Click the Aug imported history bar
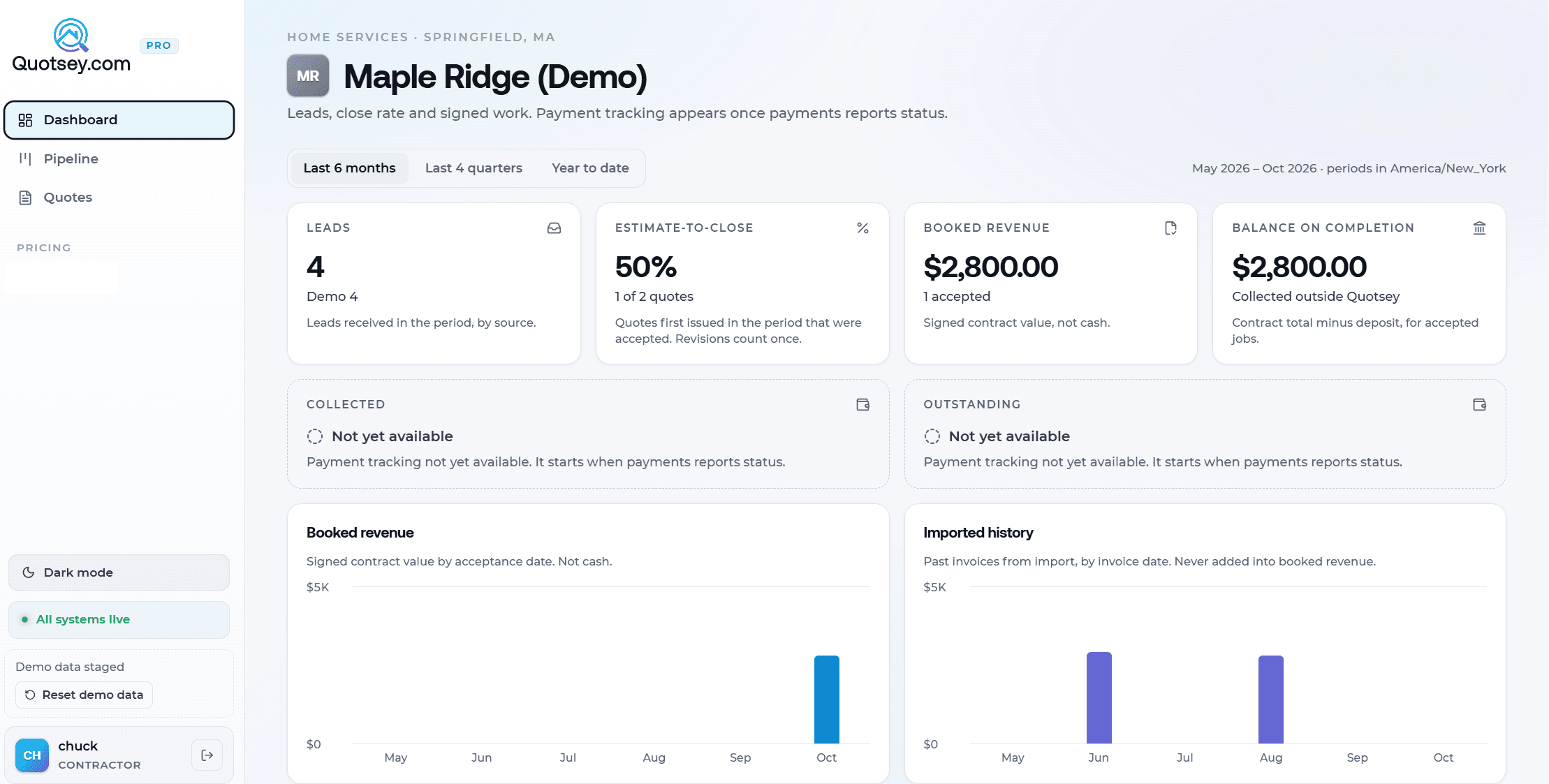The image size is (1549, 784). (1271, 700)
